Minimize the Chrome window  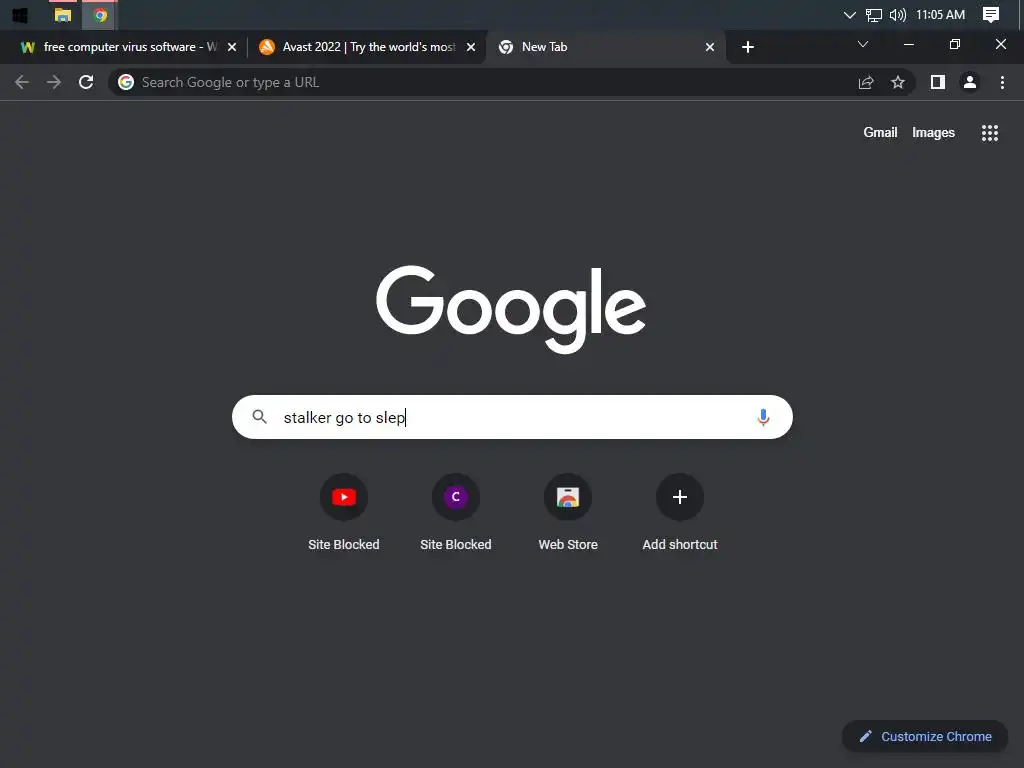908,44
